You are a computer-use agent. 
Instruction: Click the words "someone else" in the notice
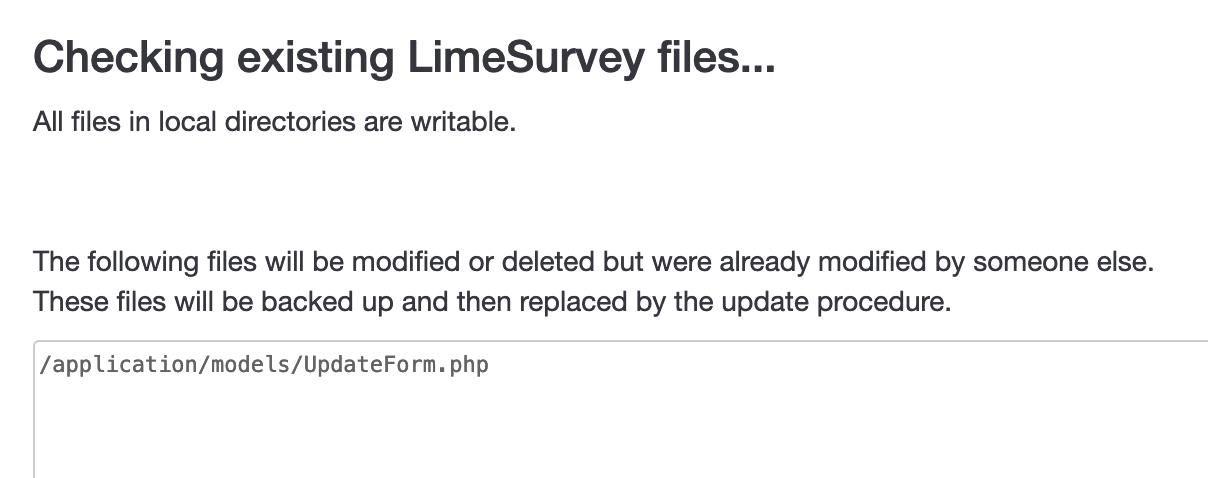[x=1063, y=262]
